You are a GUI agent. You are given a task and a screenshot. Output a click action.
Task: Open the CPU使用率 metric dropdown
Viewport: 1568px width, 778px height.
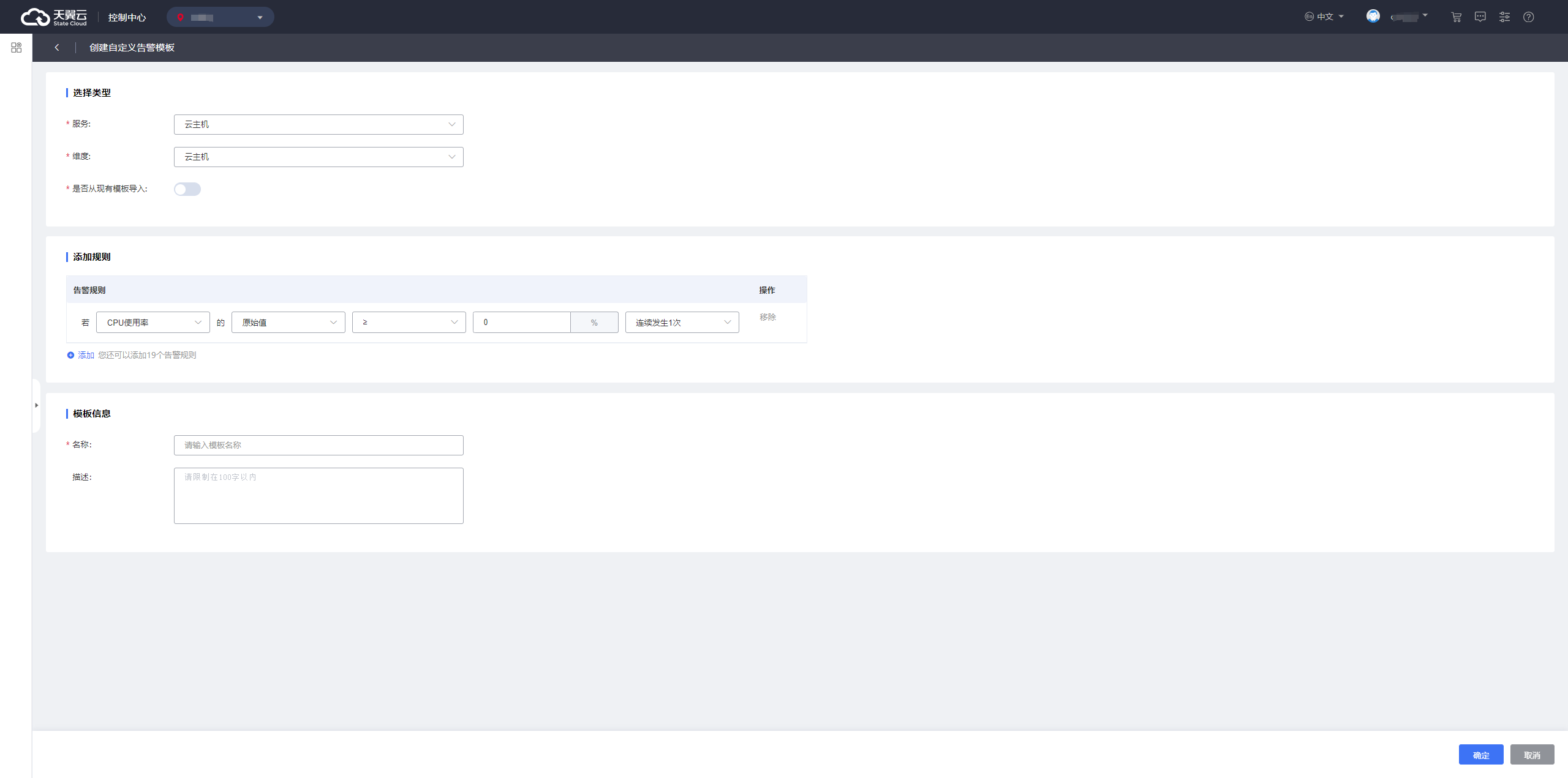tap(153, 323)
